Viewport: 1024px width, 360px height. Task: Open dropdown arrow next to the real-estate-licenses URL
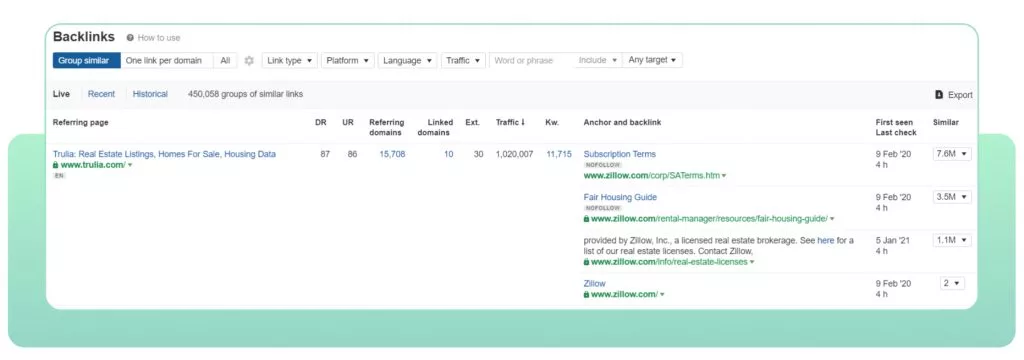752,263
